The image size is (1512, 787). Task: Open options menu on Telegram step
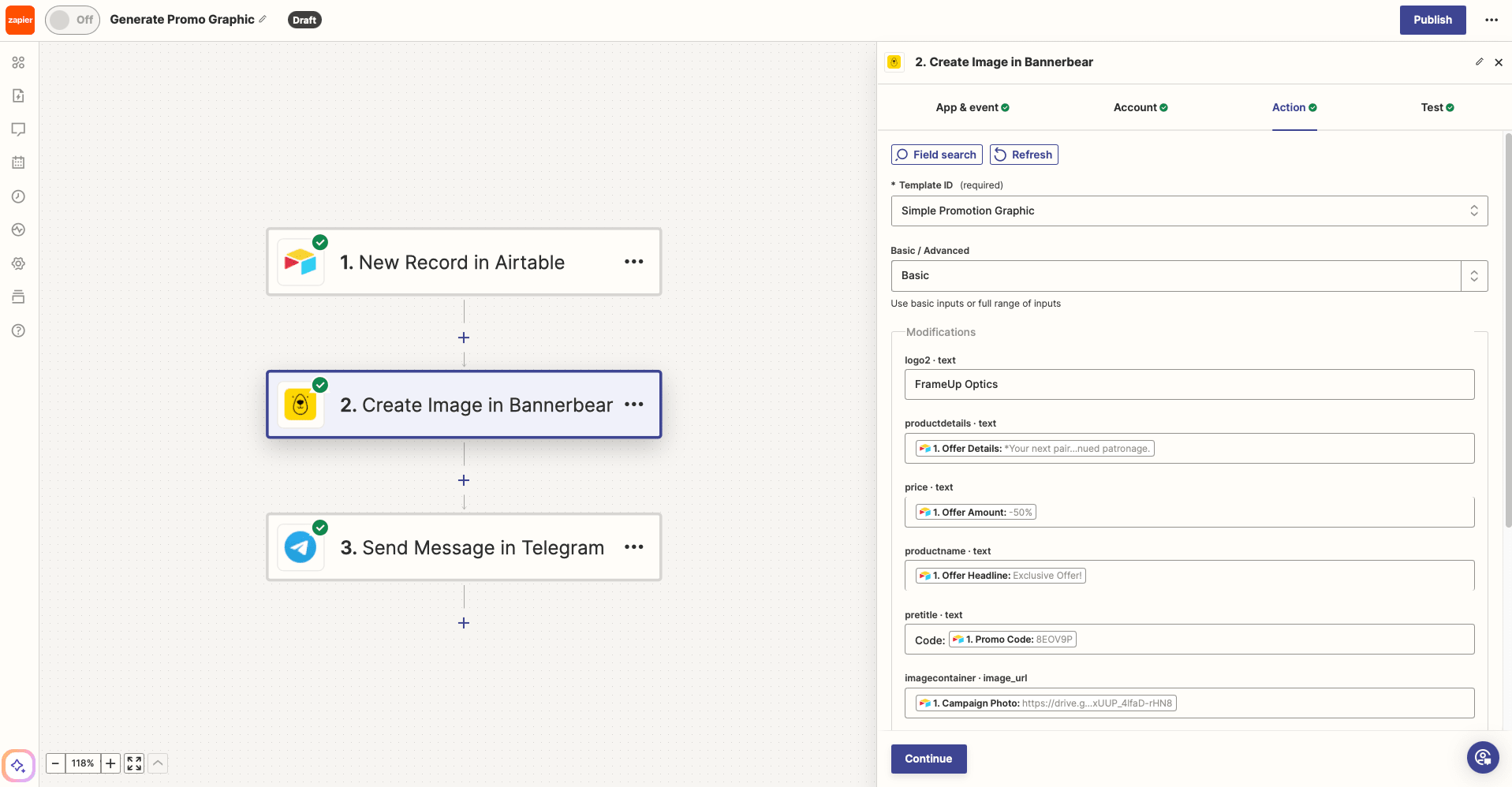[x=635, y=546]
